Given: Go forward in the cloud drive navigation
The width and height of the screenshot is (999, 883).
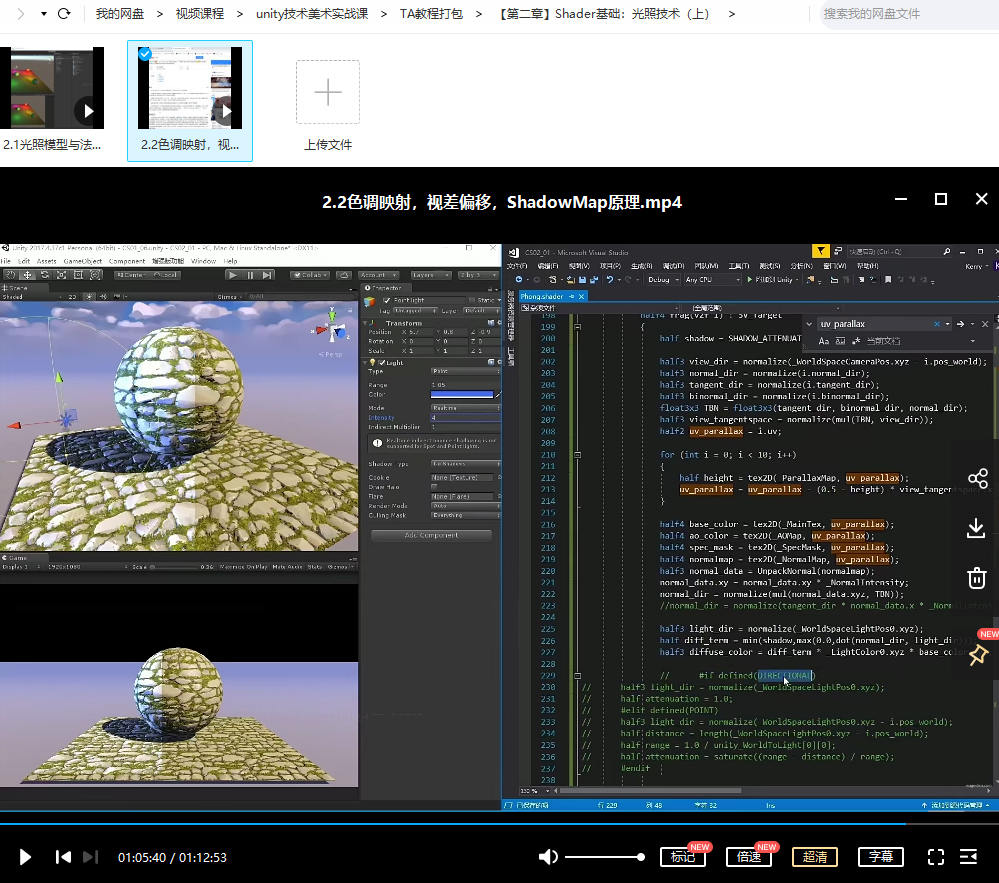Looking at the screenshot, I should (20, 13).
